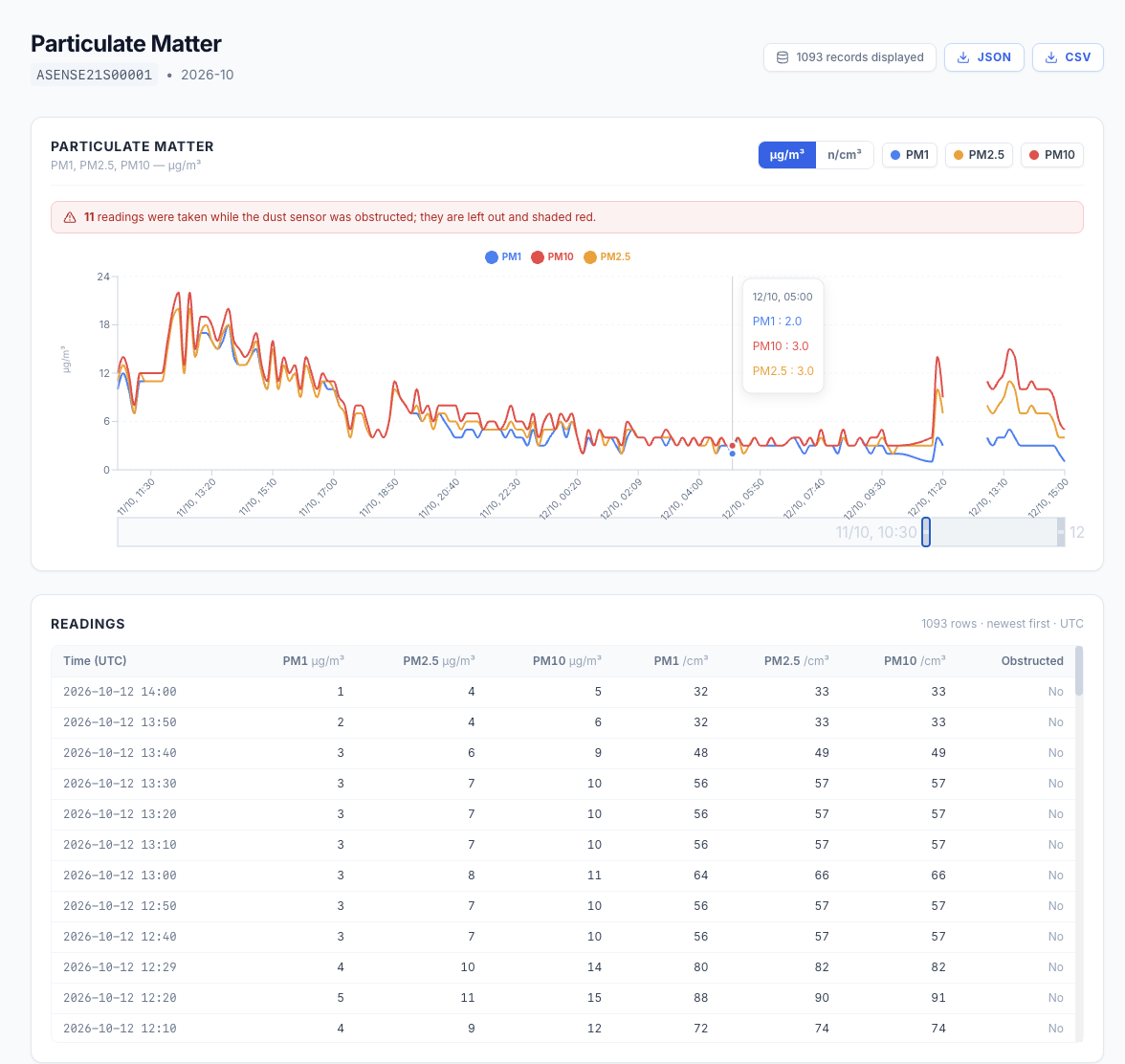The height and width of the screenshot is (1064, 1125).
Task: Click the database icon beside records displayed
Action: coord(783,57)
